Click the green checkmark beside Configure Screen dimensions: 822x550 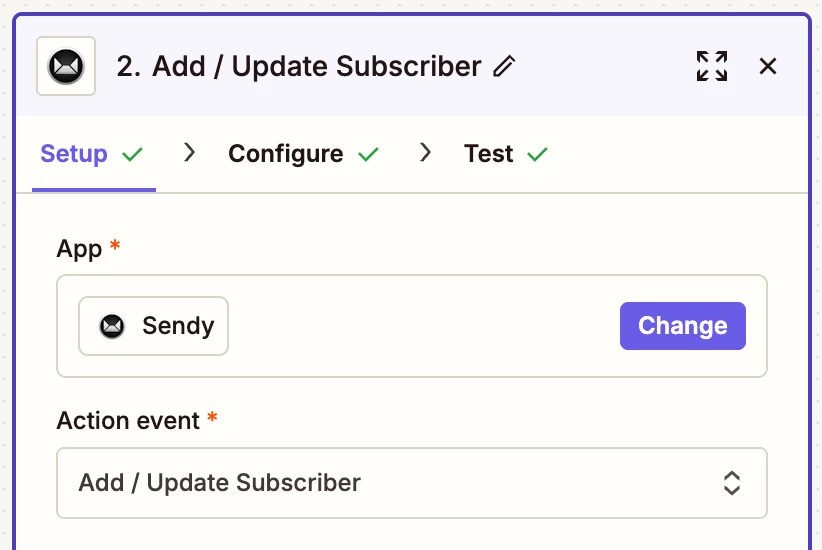click(x=368, y=155)
